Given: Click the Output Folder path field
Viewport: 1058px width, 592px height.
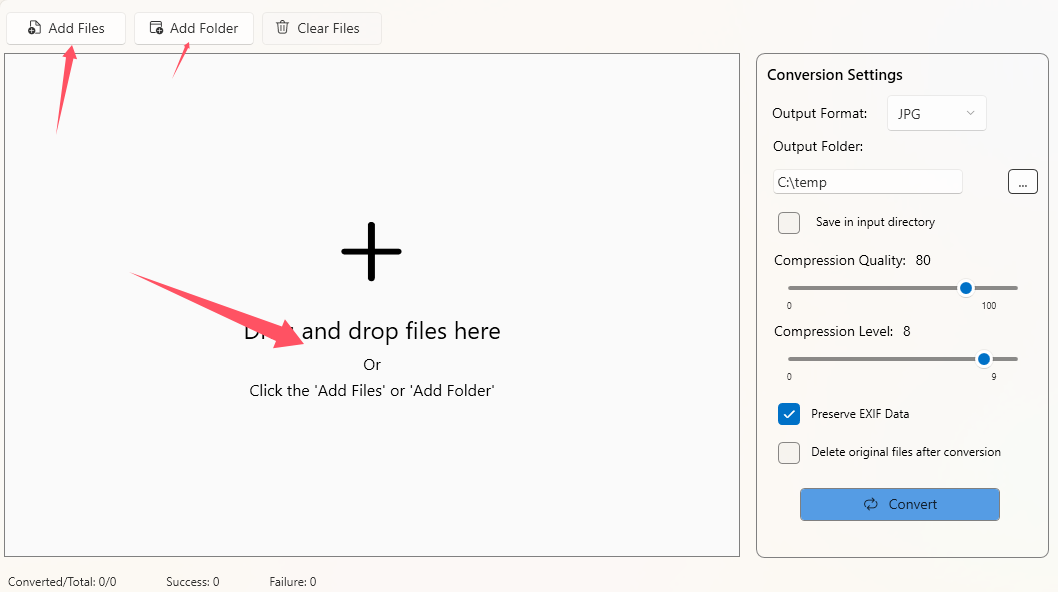Looking at the screenshot, I should (867, 182).
